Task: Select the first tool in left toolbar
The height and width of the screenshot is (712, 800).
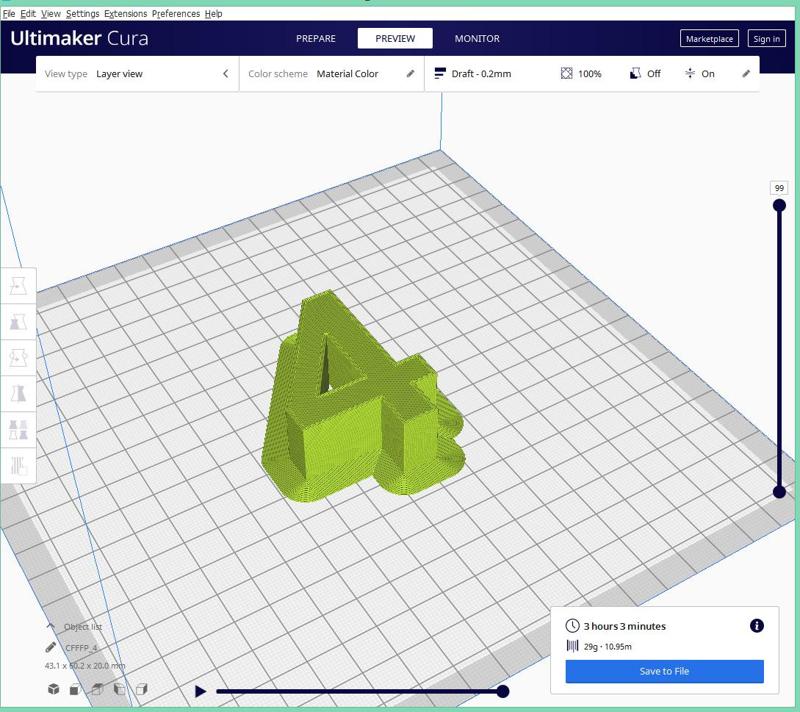Action: coord(18,286)
